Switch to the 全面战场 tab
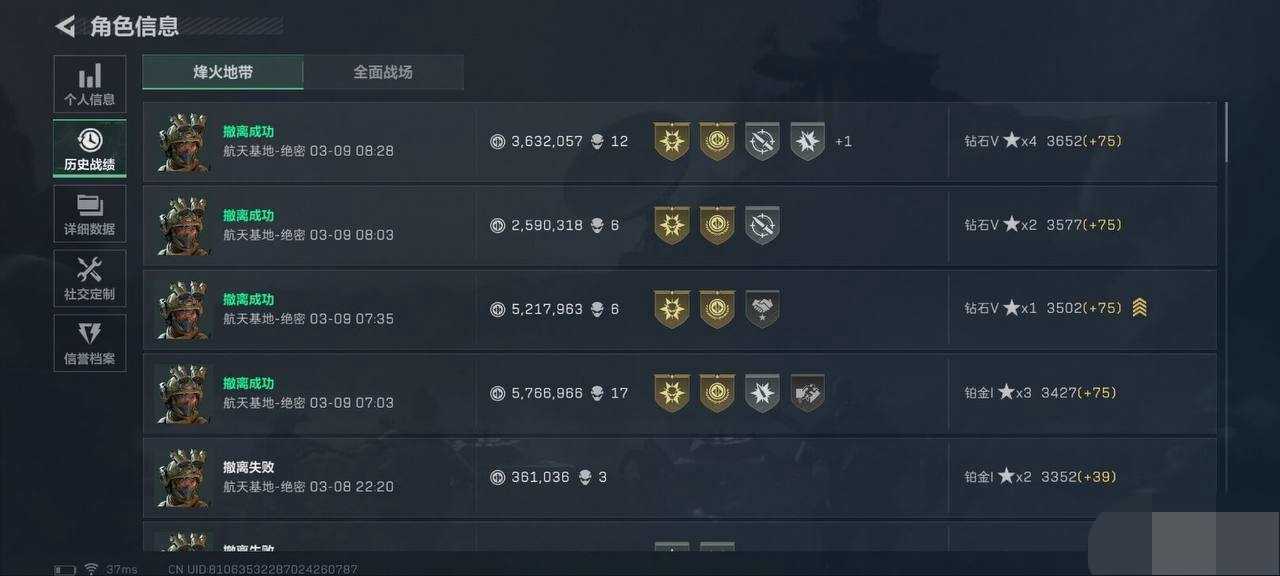Viewport: 1280px width, 576px height. click(383, 72)
